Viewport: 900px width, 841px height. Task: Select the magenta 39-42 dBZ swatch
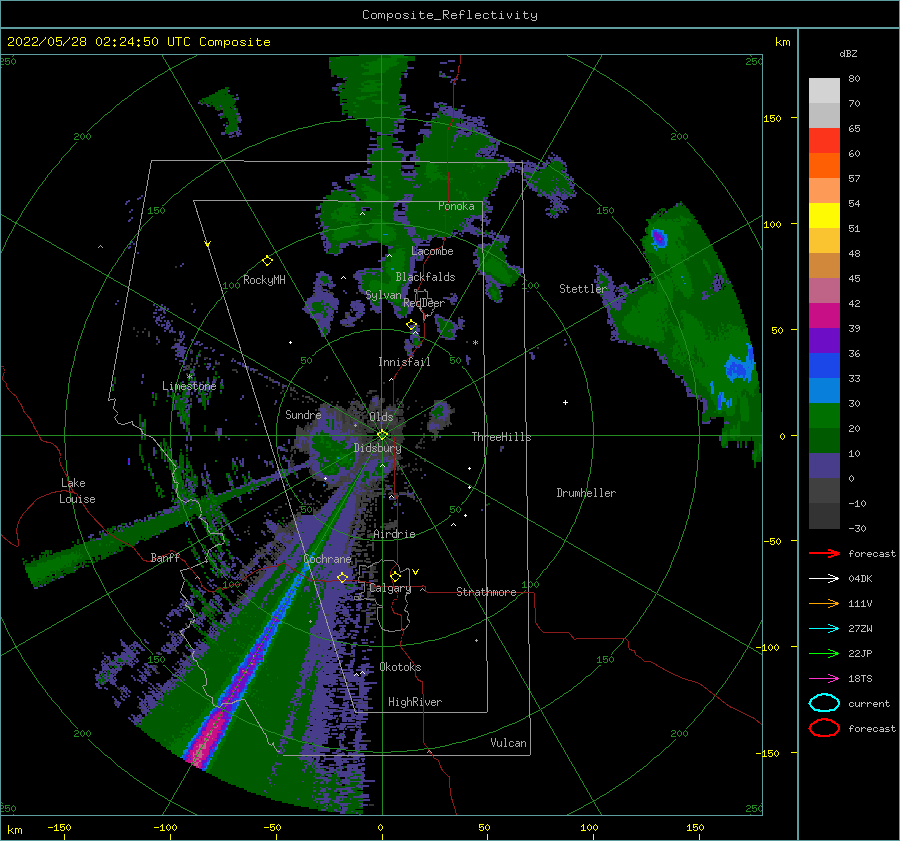pos(824,316)
